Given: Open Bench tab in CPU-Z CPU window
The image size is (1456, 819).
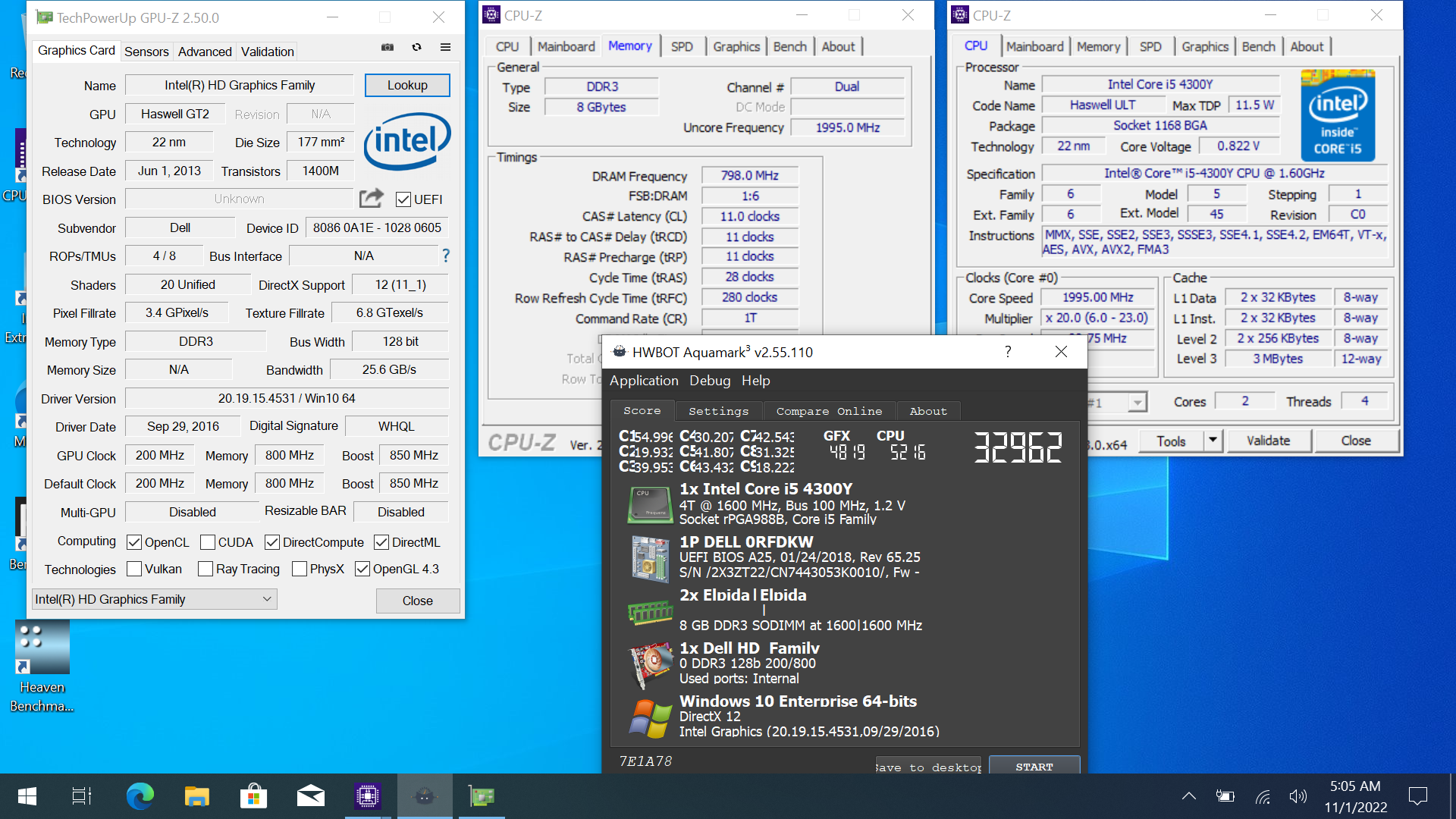Looking at the screenshot, I should [1258, 46].
